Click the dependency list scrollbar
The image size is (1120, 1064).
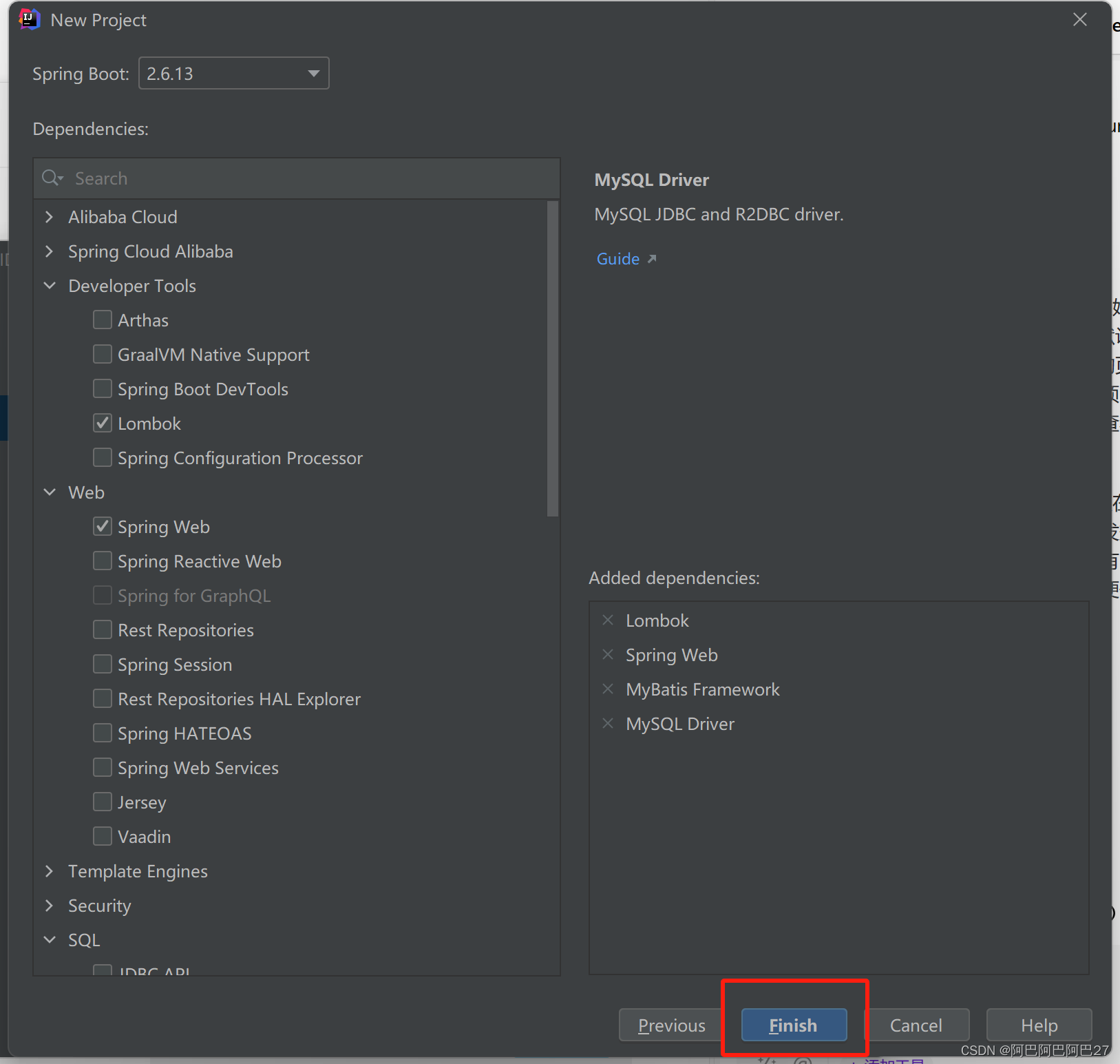[553, 358]
